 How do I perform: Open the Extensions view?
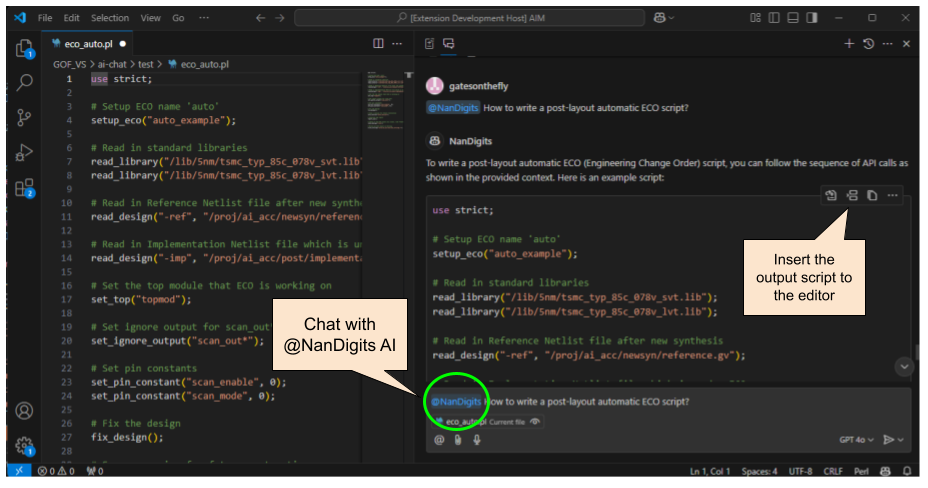[x=24, y=187]
